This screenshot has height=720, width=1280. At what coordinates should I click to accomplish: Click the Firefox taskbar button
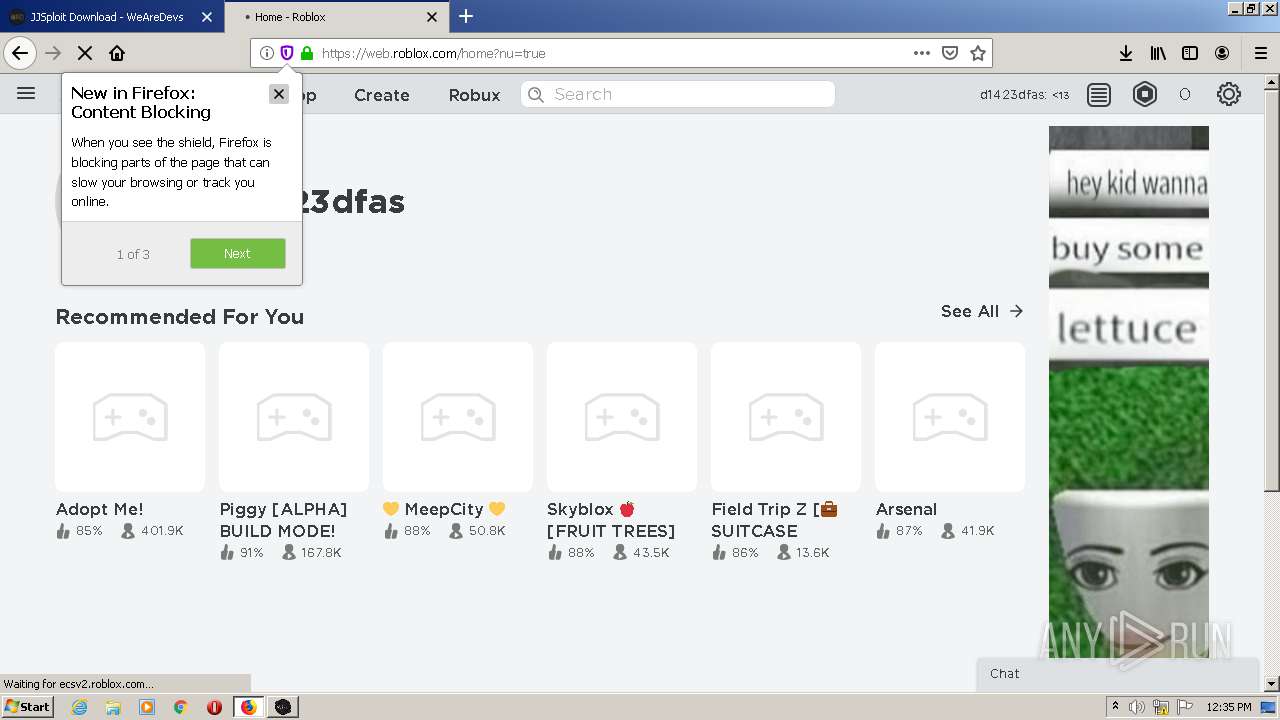tap(249, 707)
